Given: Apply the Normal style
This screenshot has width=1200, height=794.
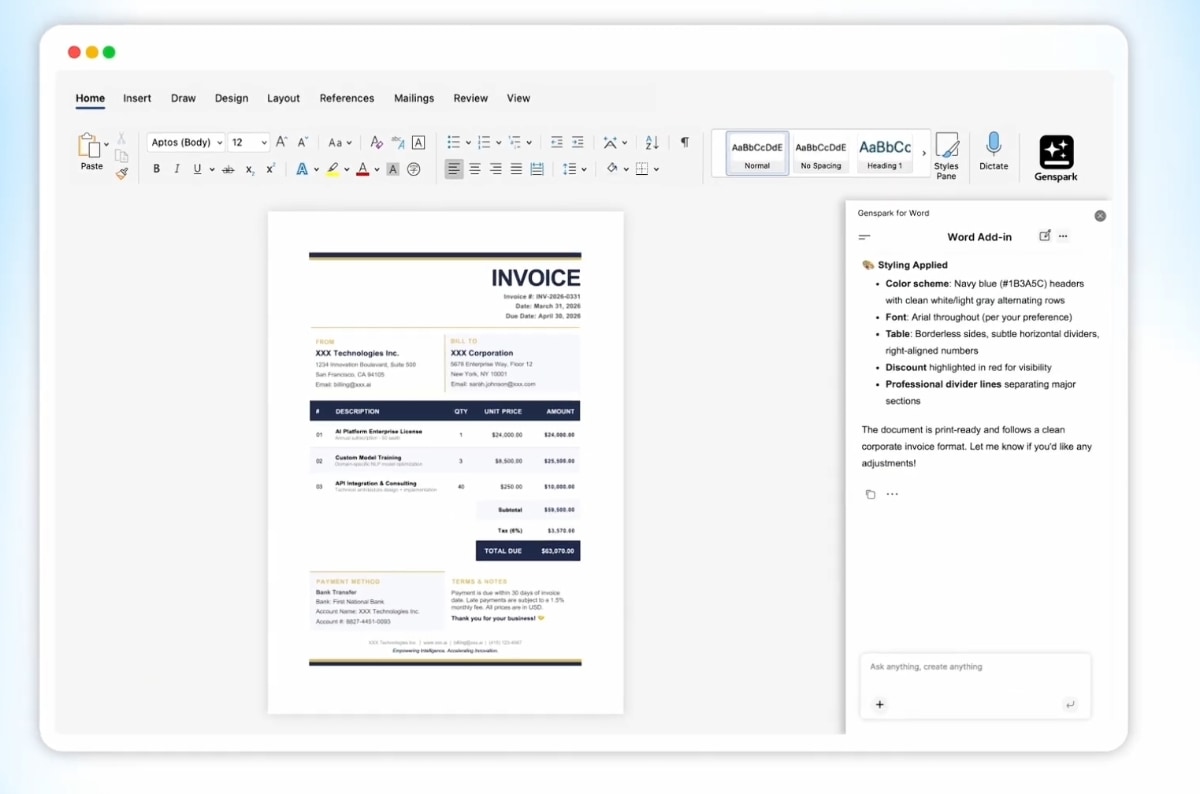Looking at the screenshot, I should (757, 153).
